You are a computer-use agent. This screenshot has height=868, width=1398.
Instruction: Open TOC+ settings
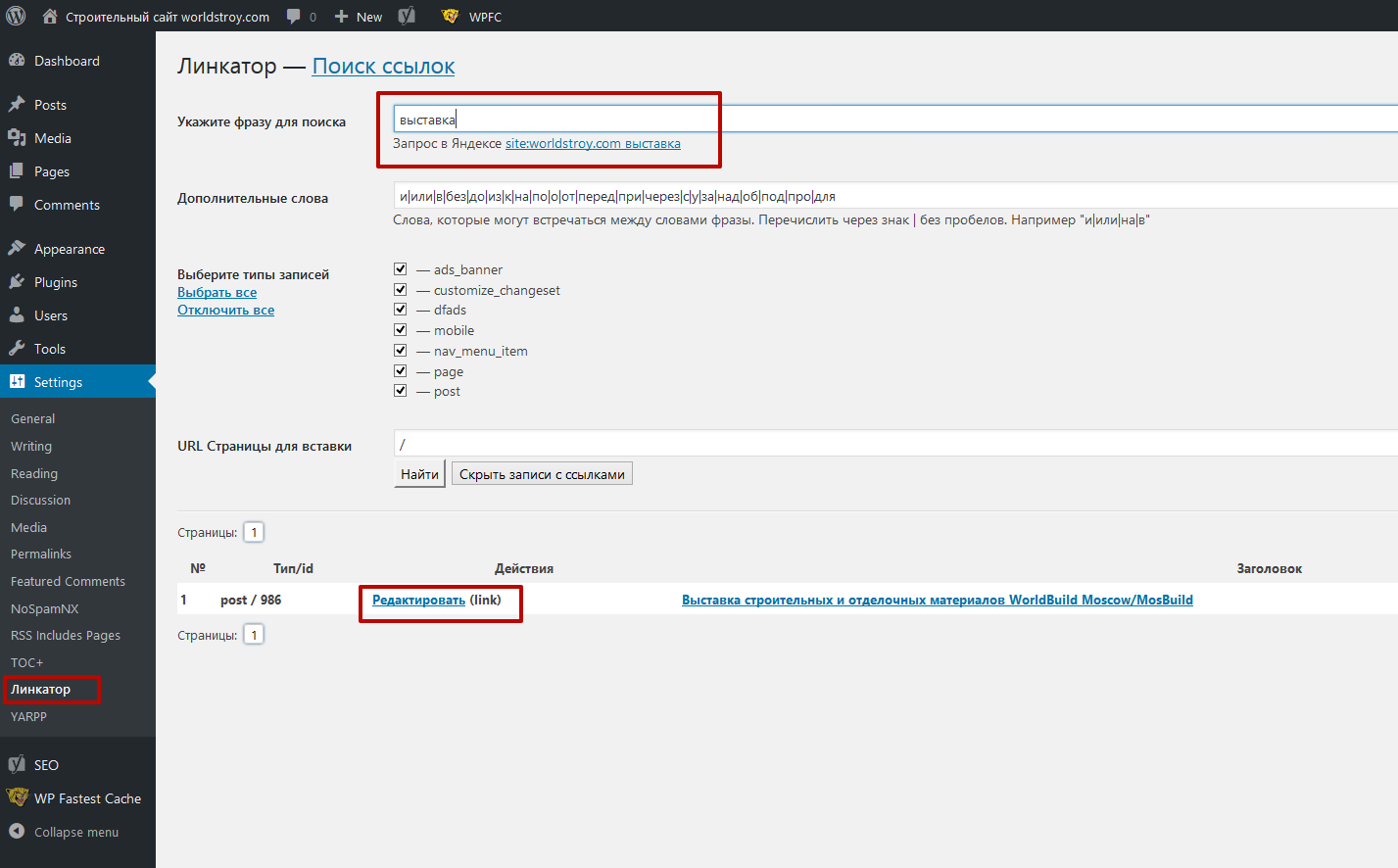click(x=27, y=662)
